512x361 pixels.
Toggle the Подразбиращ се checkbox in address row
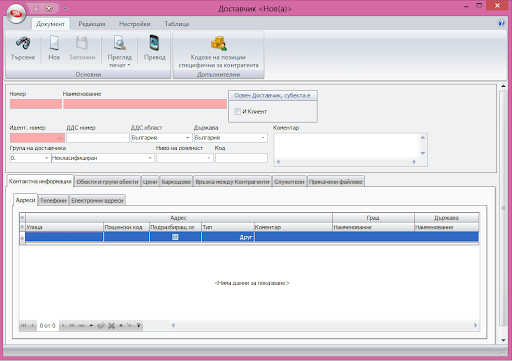point(175,237)
